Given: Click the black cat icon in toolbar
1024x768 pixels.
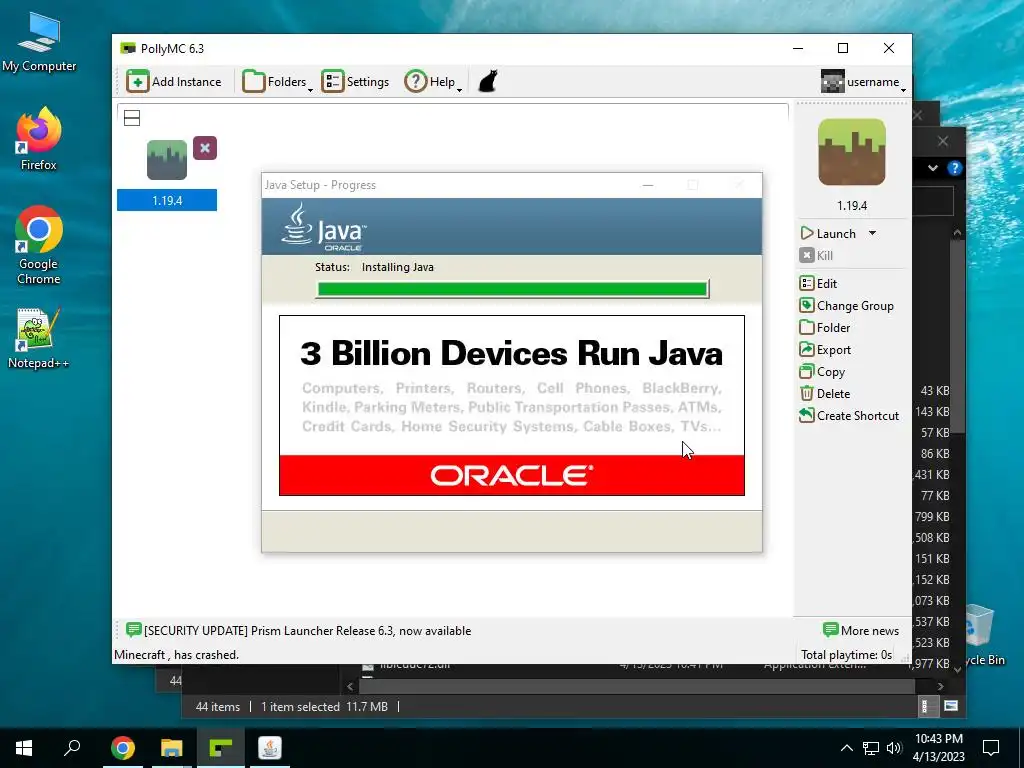Looking at the screenshot, I should (x=488, y=82).
